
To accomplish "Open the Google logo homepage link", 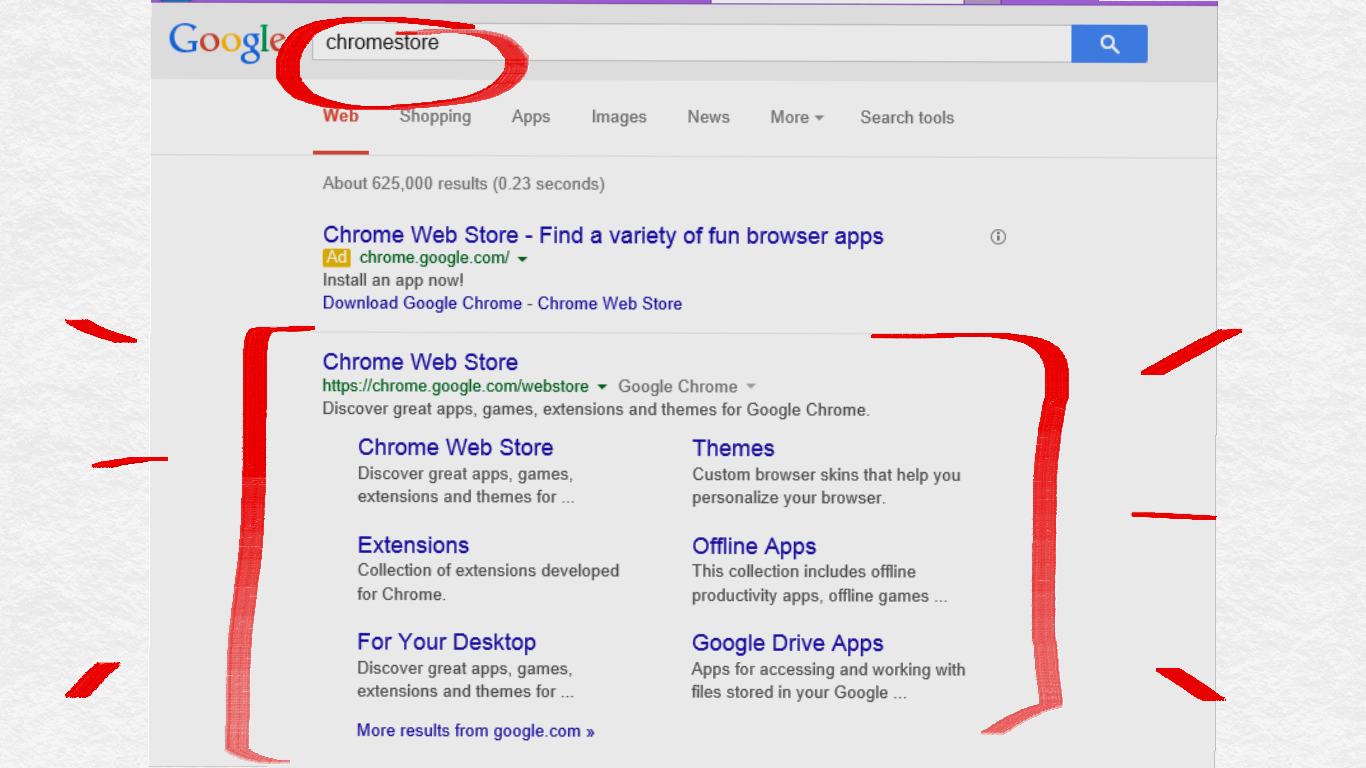I will (x=227, y=43).
